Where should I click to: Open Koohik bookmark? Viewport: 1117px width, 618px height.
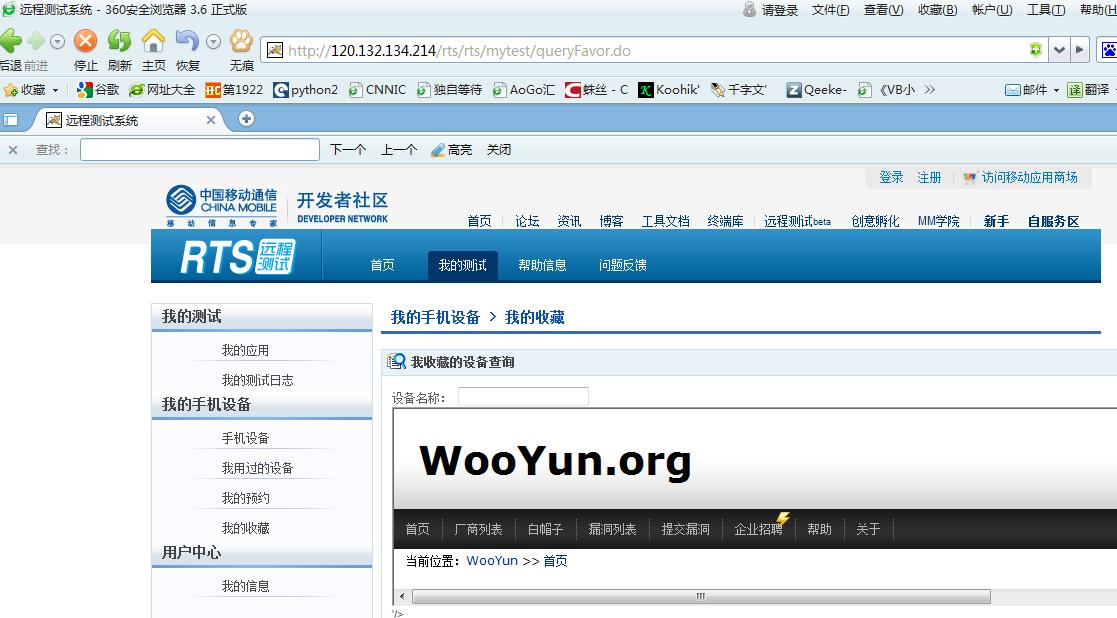pyautogui.click(x=669, y=90)
